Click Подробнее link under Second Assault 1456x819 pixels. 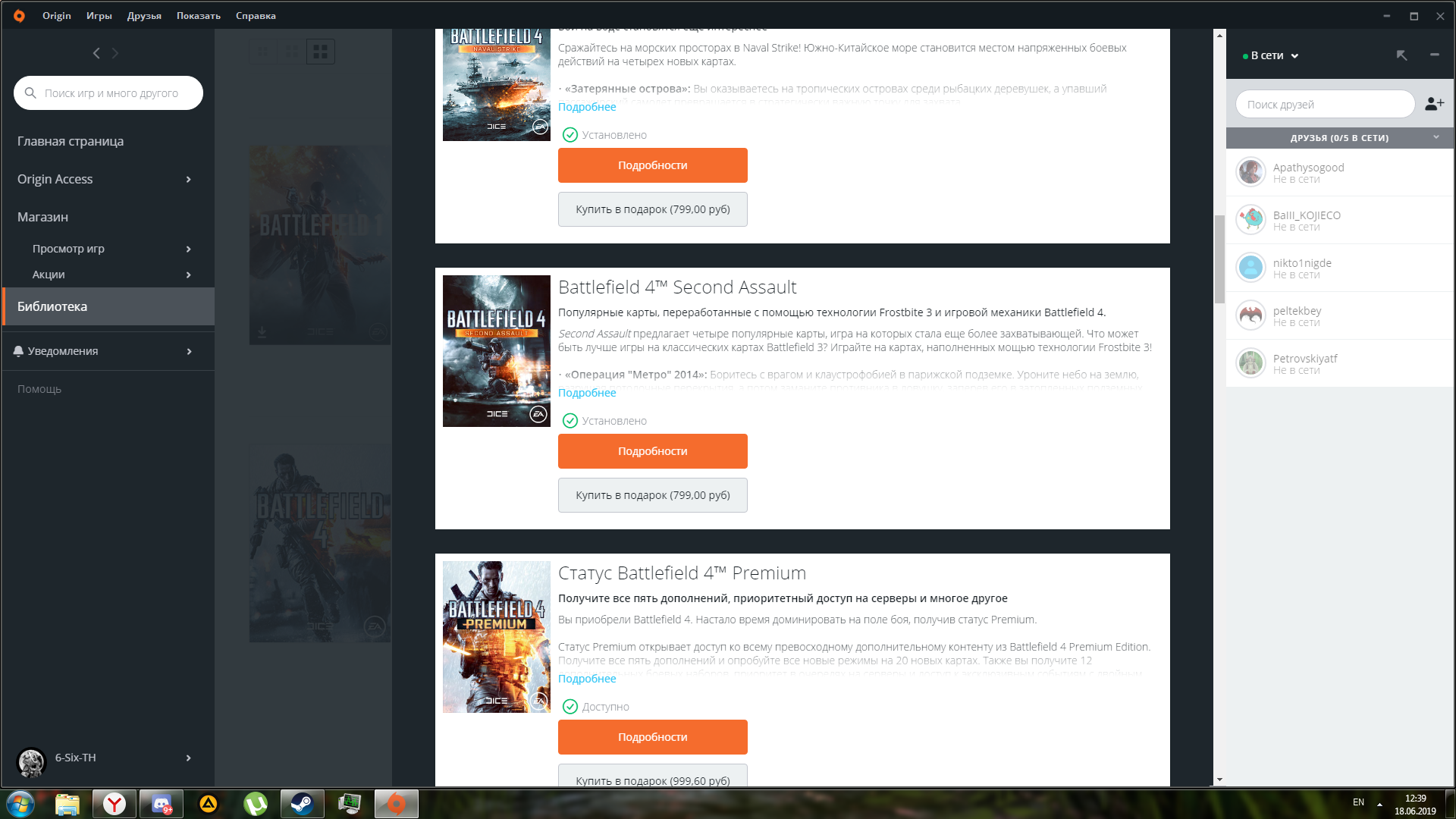click(587, 393)
